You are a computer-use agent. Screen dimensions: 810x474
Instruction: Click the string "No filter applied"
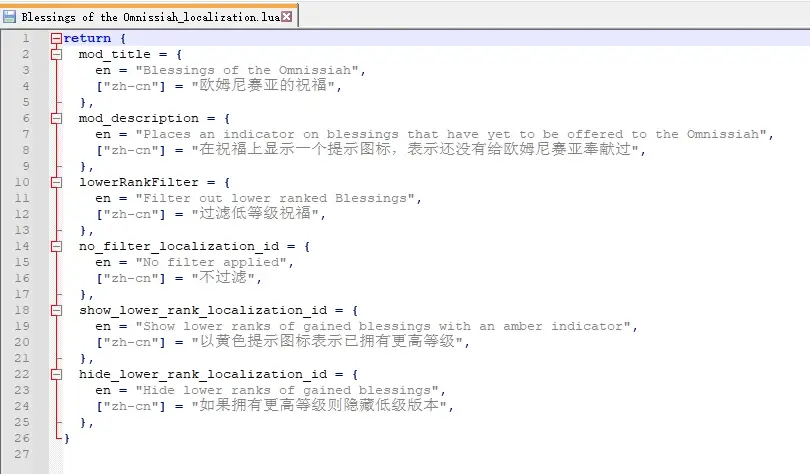(211, 262)
